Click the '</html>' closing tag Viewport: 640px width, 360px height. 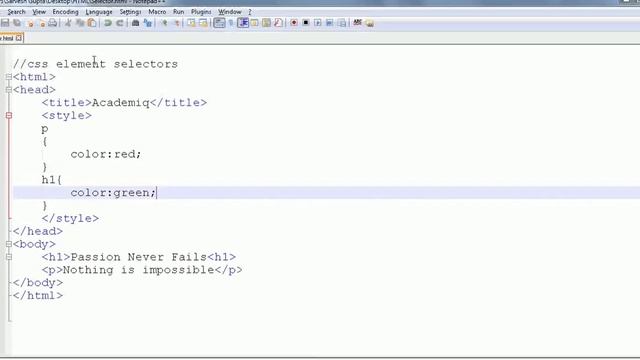[x=38, y=296]
